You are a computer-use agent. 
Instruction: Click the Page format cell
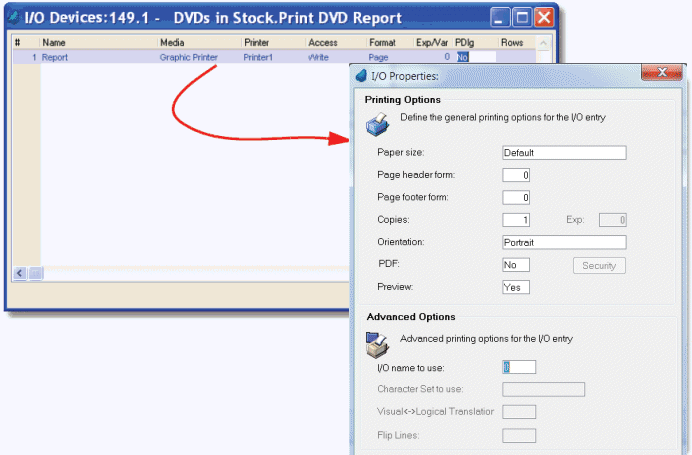tap(378, 57)
